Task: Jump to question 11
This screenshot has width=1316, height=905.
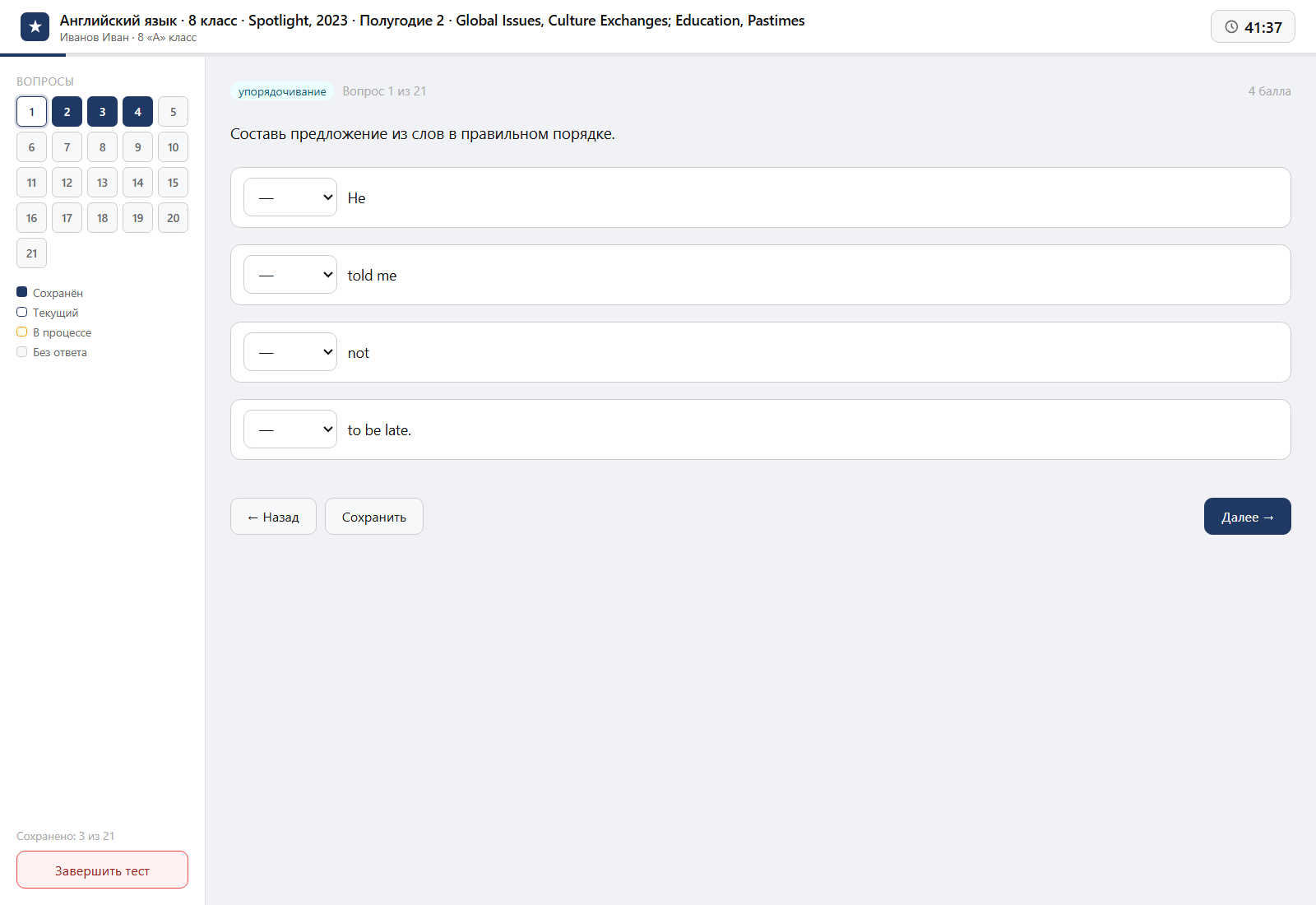Action: 31,183
